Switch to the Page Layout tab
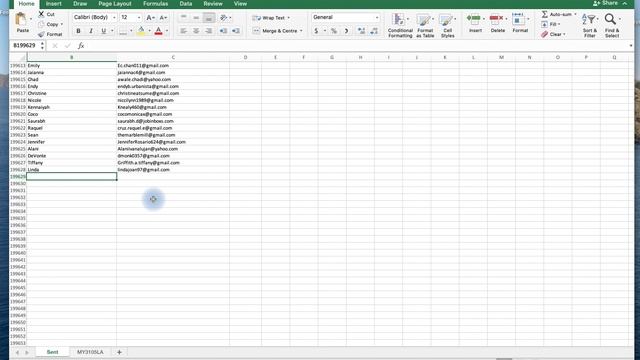640x360 pixels. pyautogui.click(x=115, y=4)
